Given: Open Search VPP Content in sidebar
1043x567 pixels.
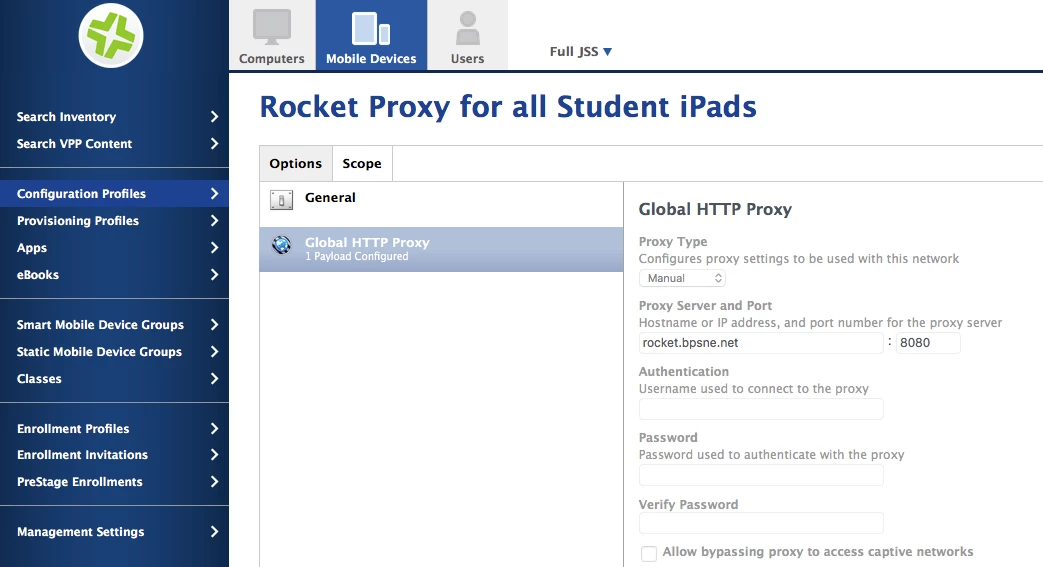Looking at the screenshot, I should point(114,144).
